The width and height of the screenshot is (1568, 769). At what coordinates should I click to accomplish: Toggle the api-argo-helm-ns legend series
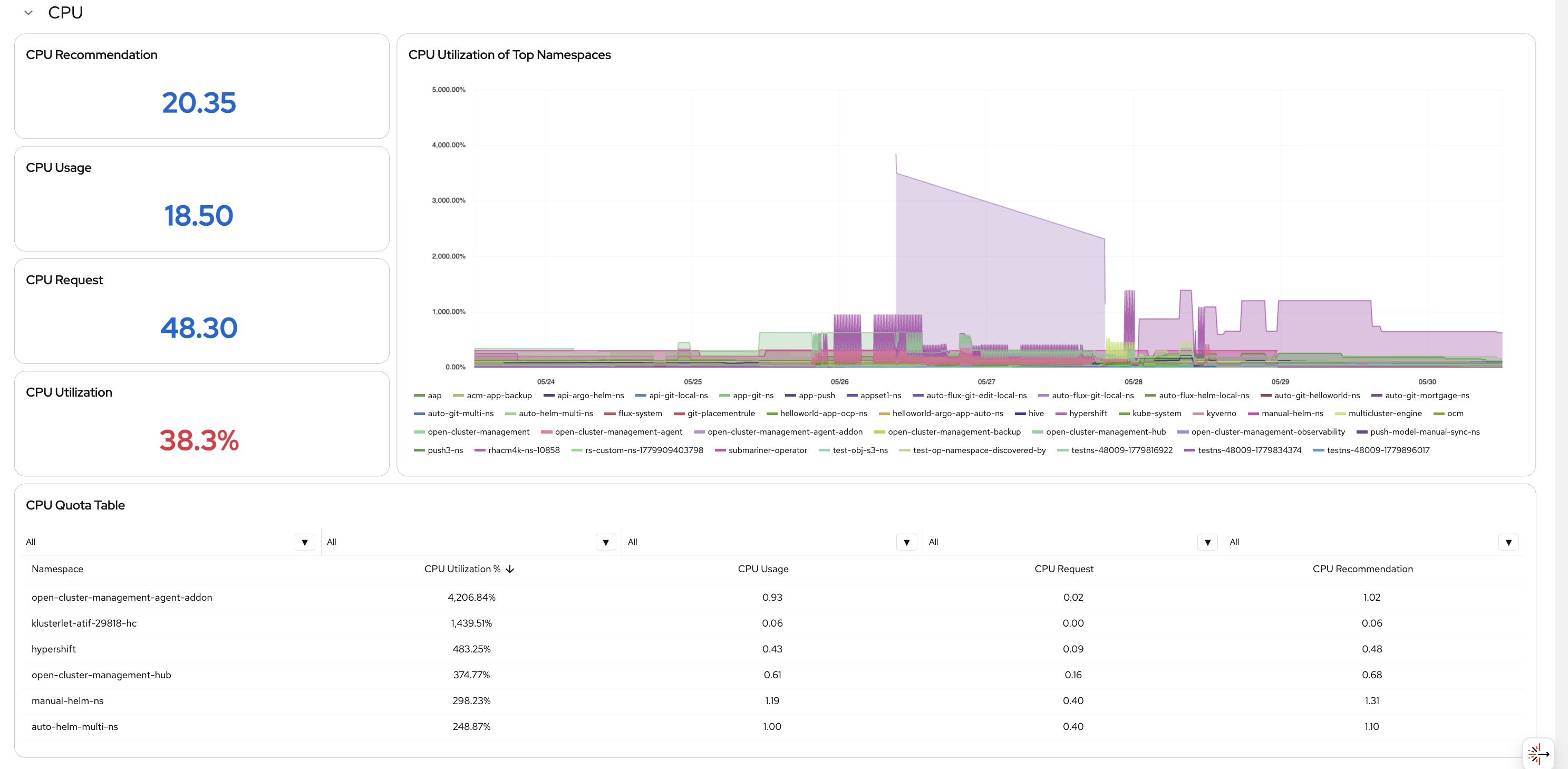584,395
